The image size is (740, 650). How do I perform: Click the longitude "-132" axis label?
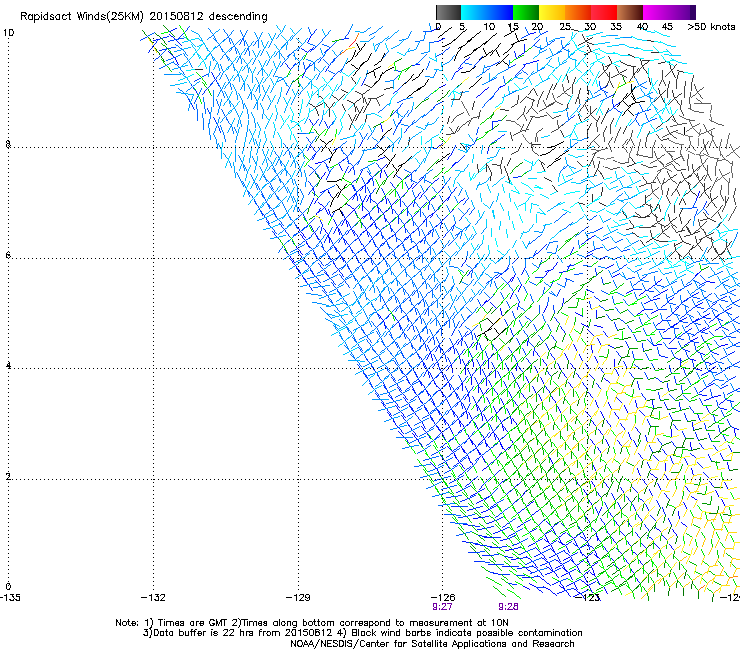[153, 598]
